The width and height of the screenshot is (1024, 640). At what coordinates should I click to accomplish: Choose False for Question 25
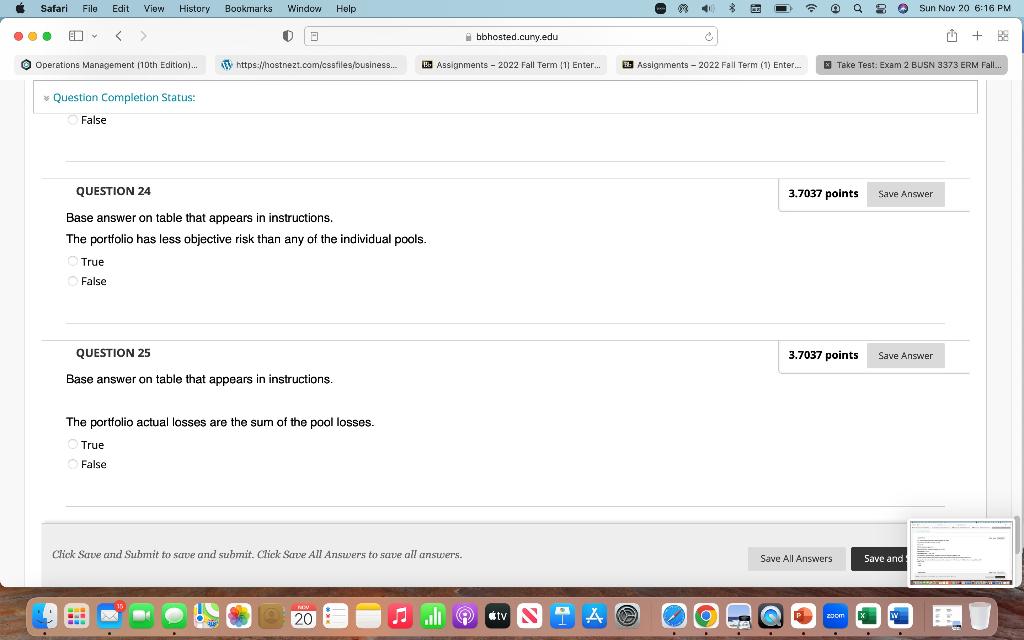point(72,464)
